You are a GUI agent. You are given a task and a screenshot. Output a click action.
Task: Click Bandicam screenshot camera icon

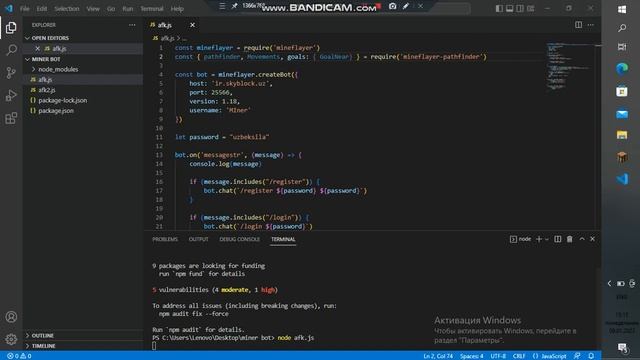(392, 6)
